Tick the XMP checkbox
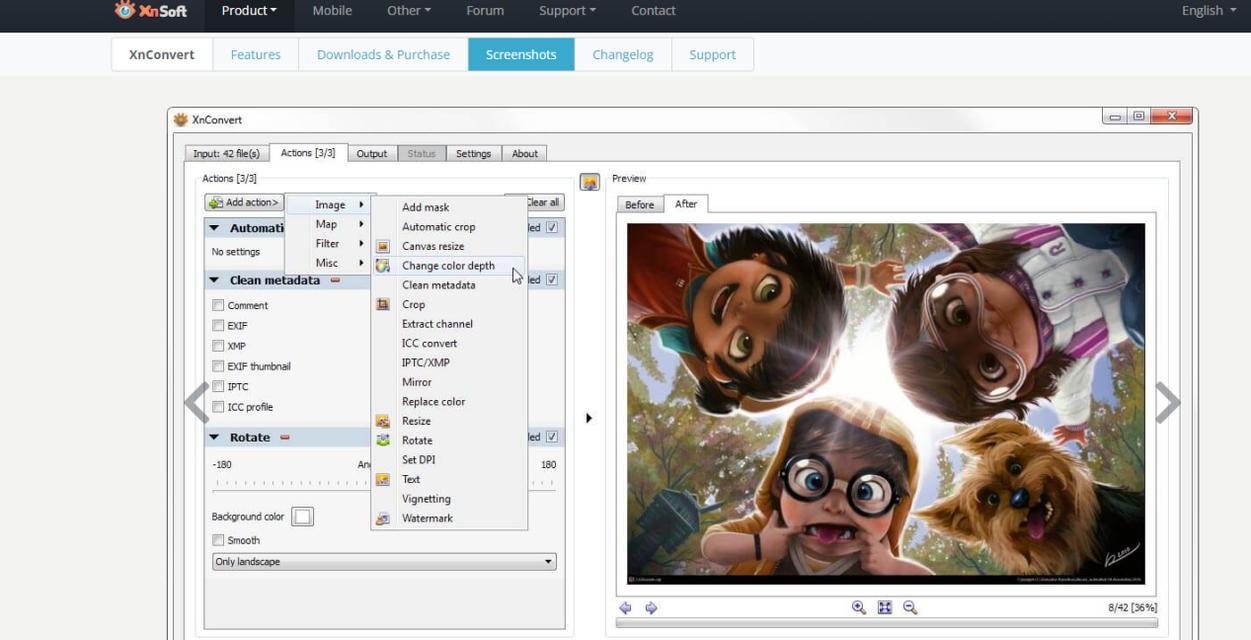 coord(218,346)
